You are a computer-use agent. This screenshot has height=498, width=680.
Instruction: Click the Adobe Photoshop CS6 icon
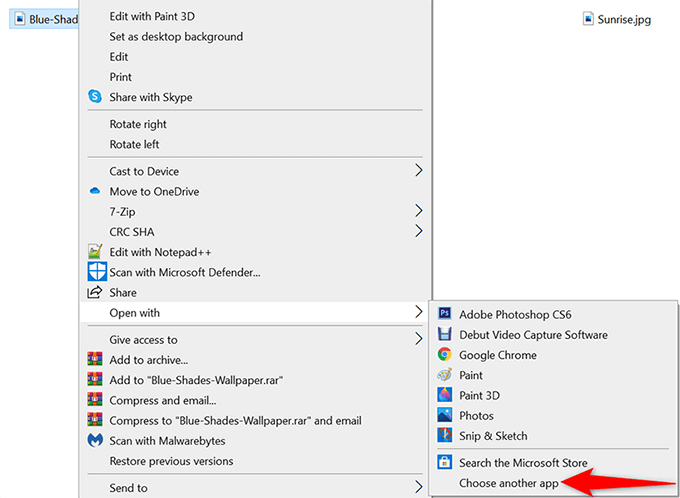pyautogui.click(x=445, y=314)
